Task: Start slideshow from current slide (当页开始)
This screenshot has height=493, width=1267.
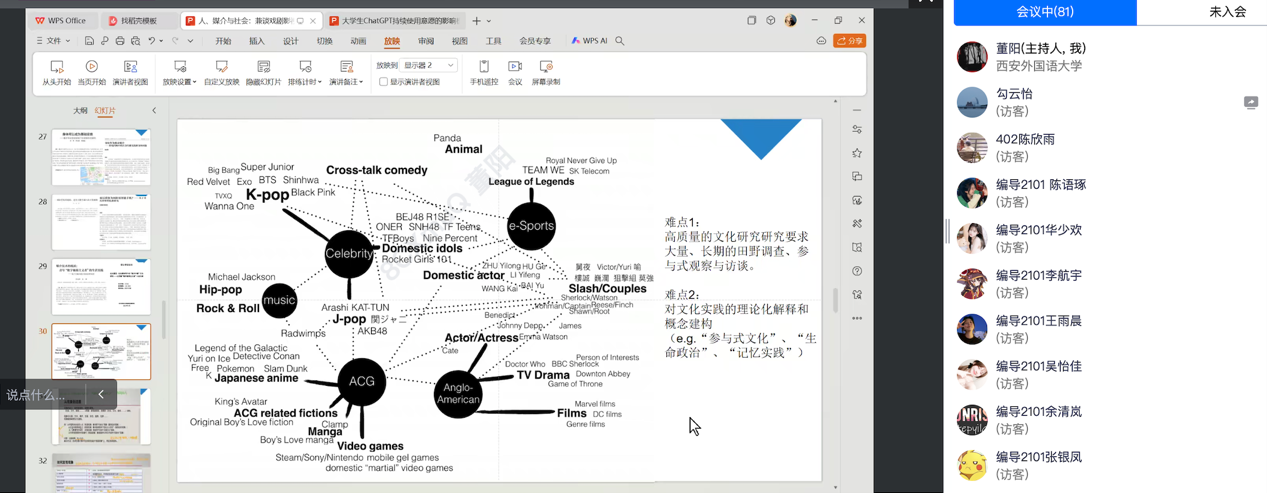Action: coord(91,72)
